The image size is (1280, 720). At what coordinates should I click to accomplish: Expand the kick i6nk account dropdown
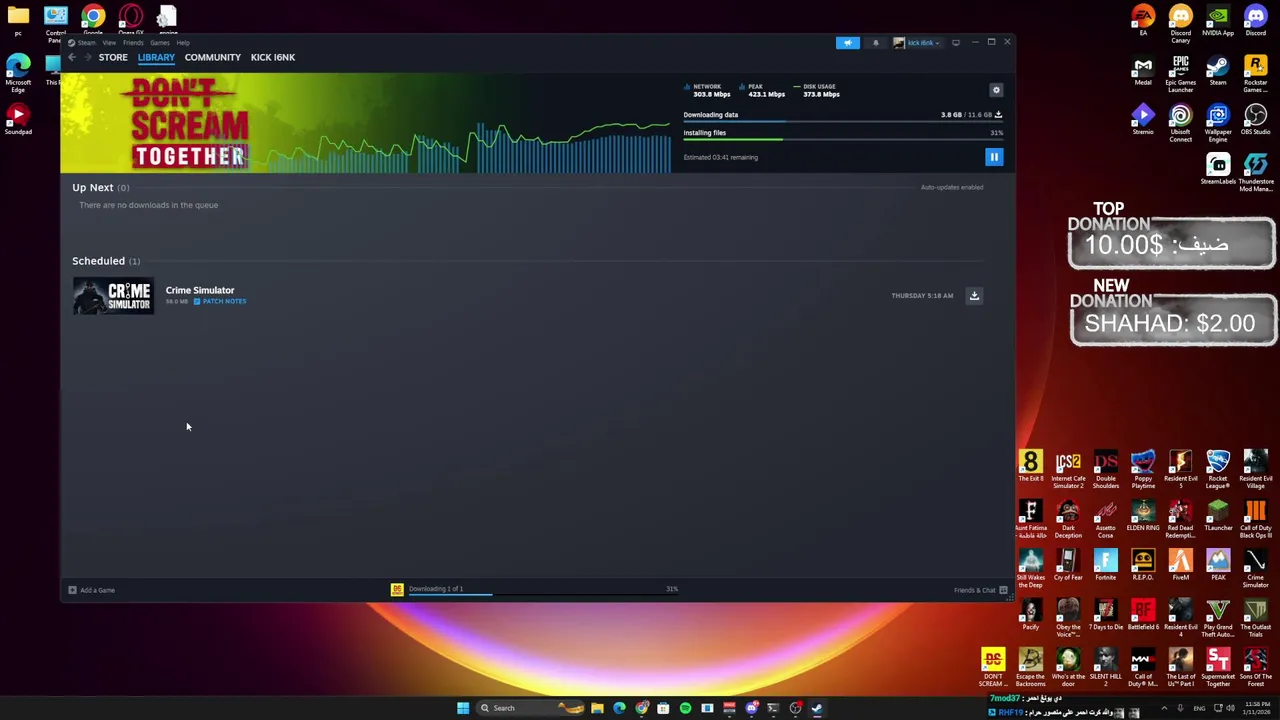coord(917,43)
